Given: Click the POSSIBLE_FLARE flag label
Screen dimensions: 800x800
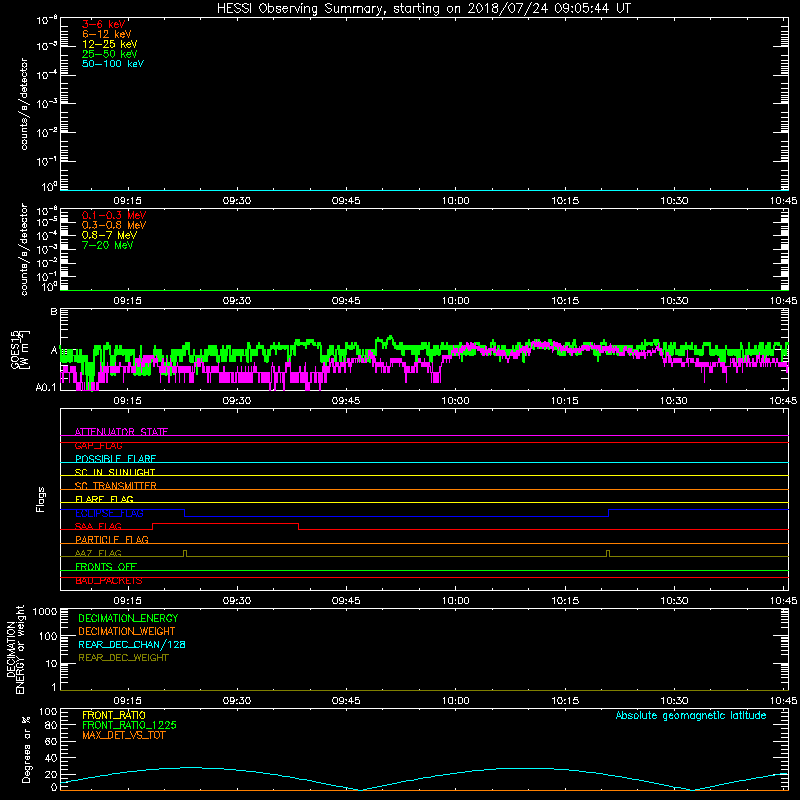Looking at the screenshot, I should pyautogui.click(x=115, y=459).
